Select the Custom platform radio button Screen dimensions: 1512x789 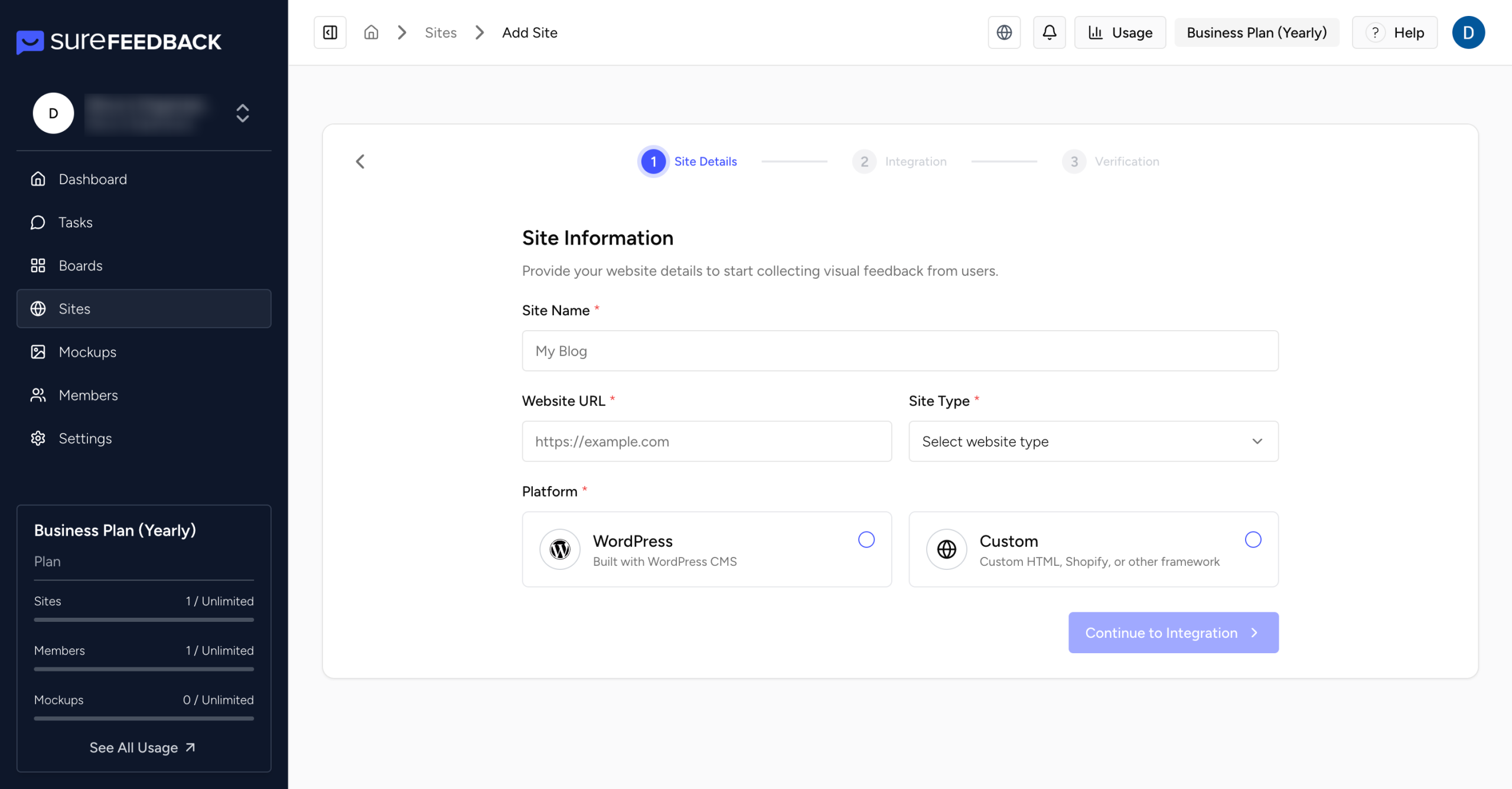[x=1253, y=540]
